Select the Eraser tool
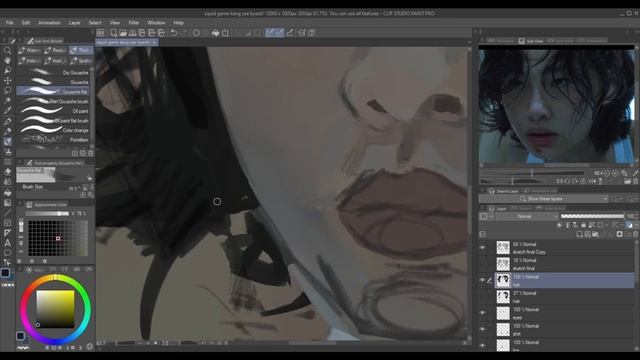Image resolution: width=640 pixels, height=360 pixels. [7, 172]
